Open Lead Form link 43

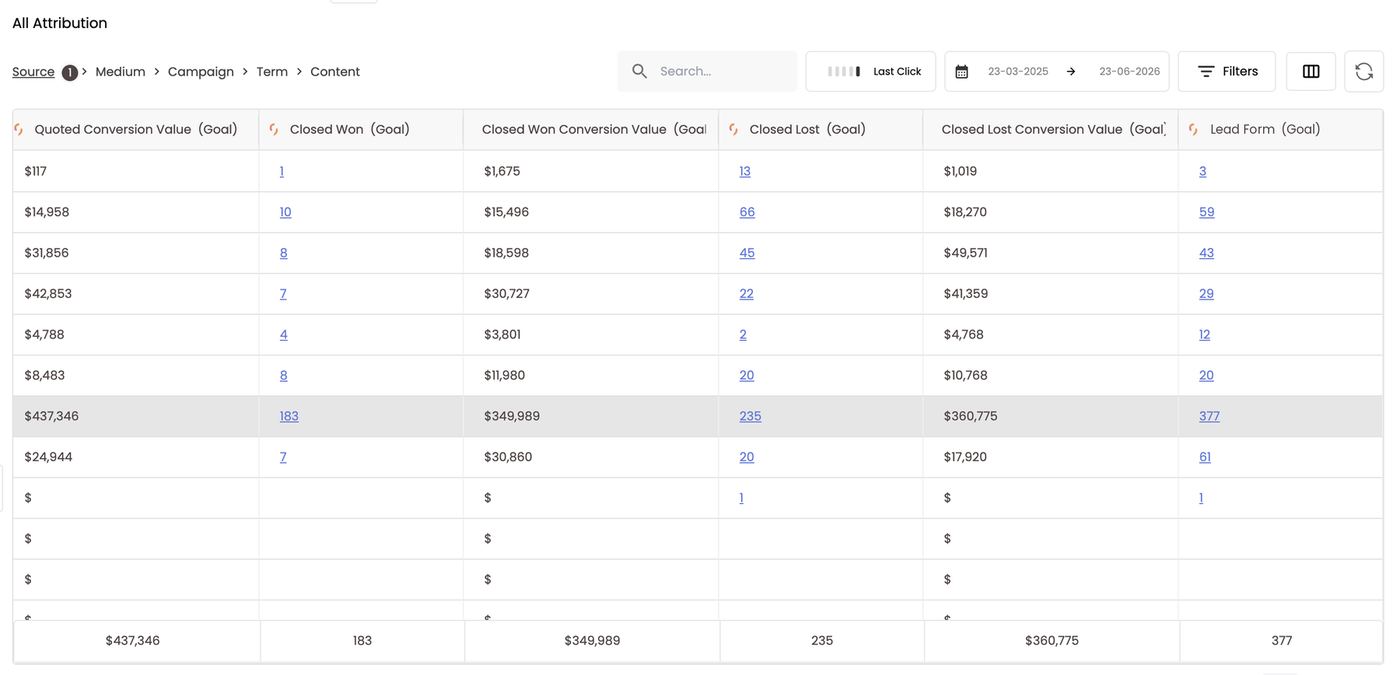click(1207, 253)
